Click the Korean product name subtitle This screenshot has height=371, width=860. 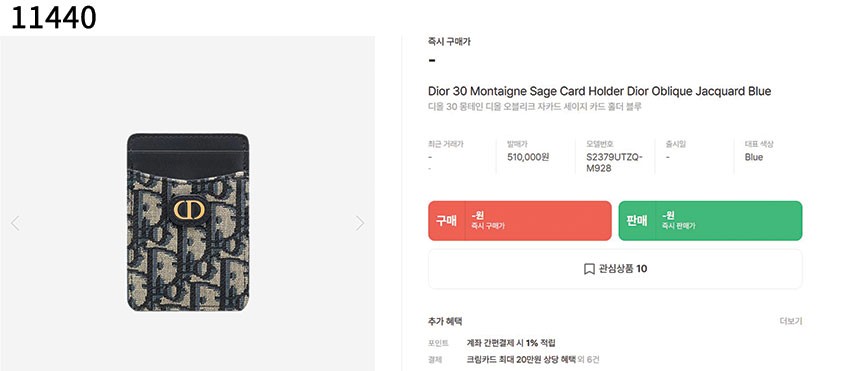tap(535, 106)
